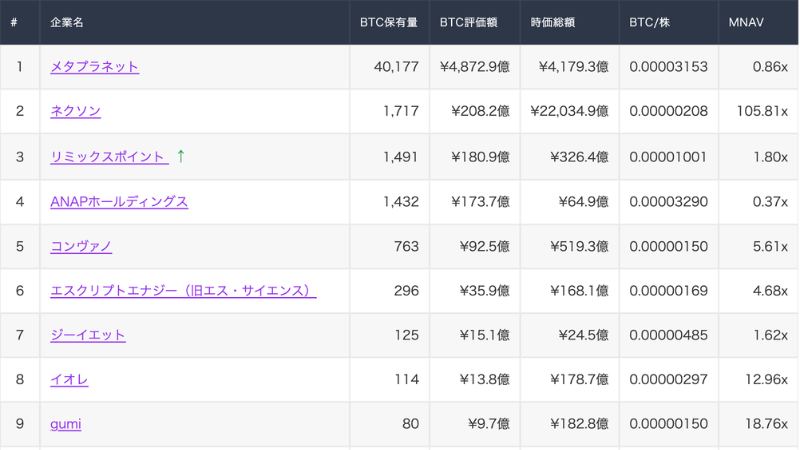Select the 296 BTC holdings cell
800x450 pixels.
pyautogui.click(x=389, y=291)
